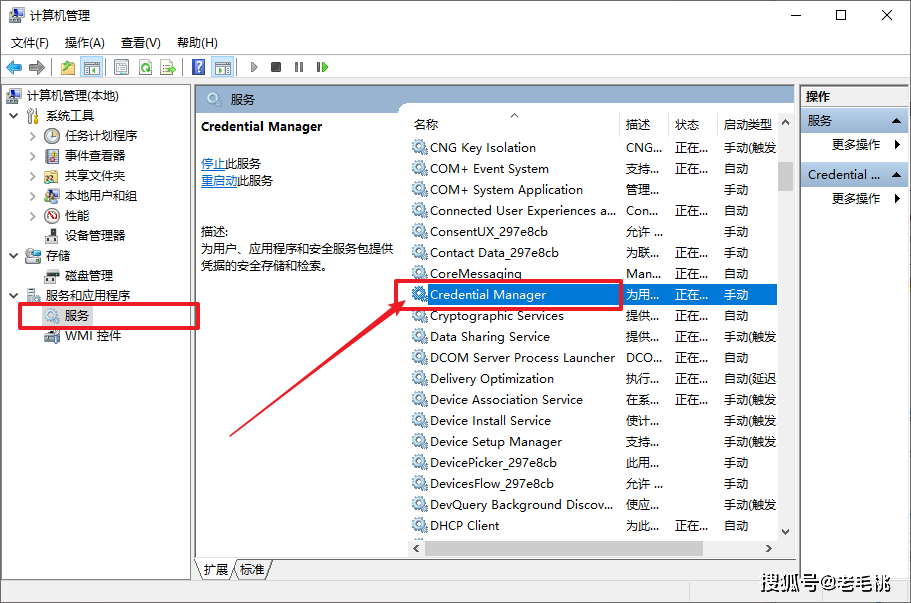
Task: Click the Restart Service toolbar icon
Action: pos(322,67)
